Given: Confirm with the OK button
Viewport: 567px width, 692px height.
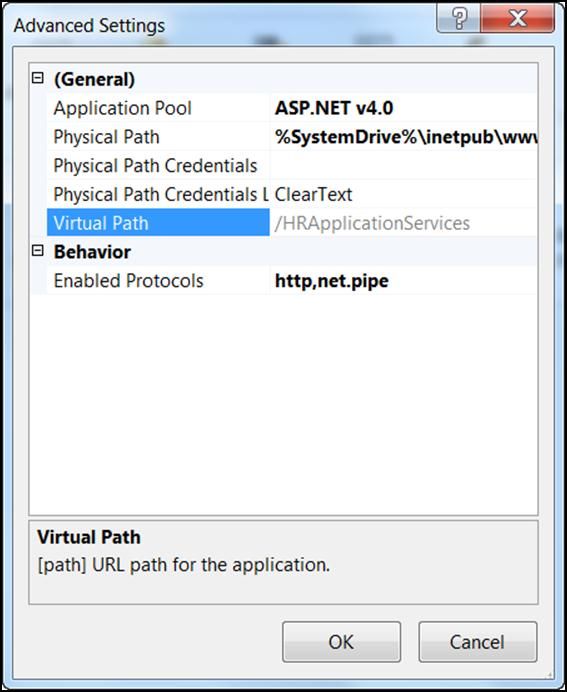Looking at the screenshot, I should [342, 642].
